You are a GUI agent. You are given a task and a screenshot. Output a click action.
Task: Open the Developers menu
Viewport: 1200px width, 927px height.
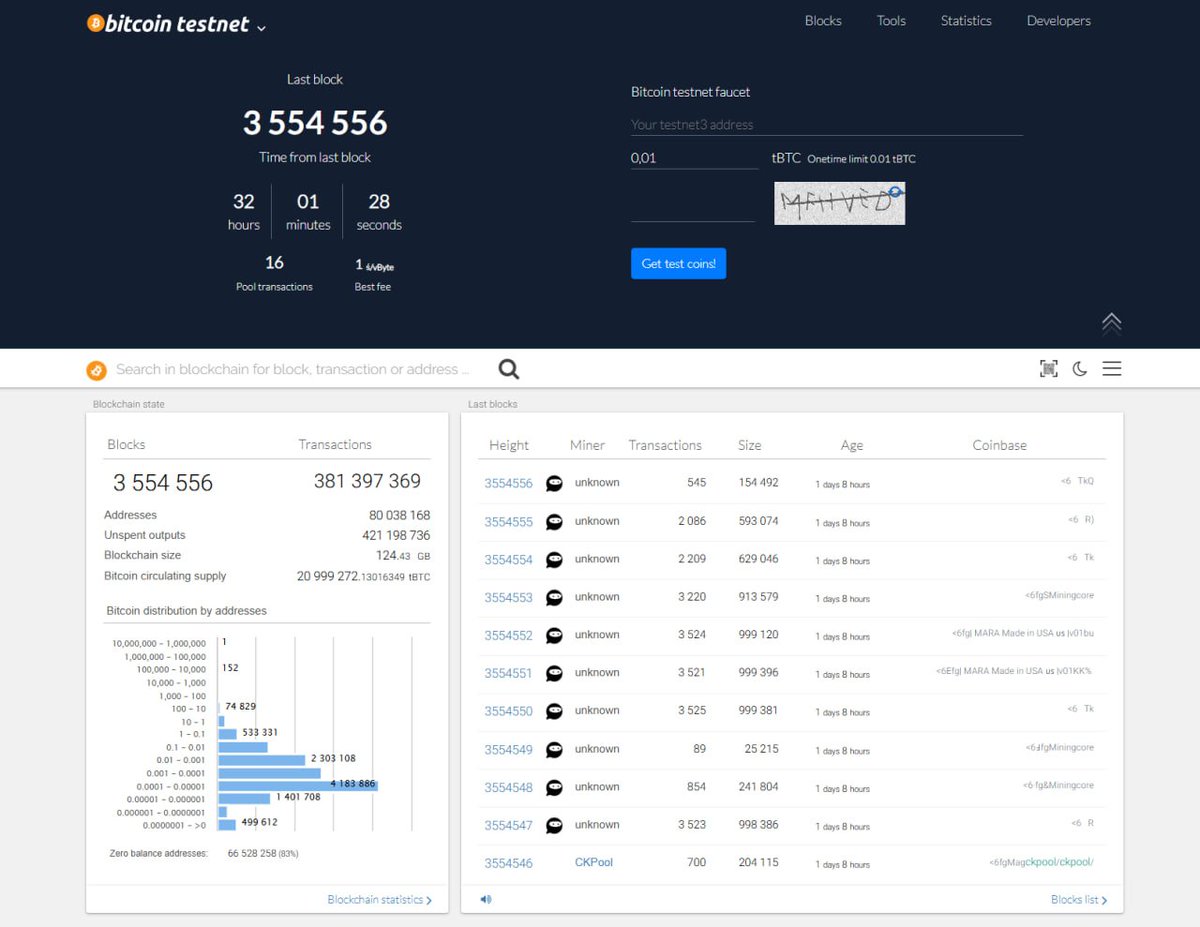(1058, 21)
